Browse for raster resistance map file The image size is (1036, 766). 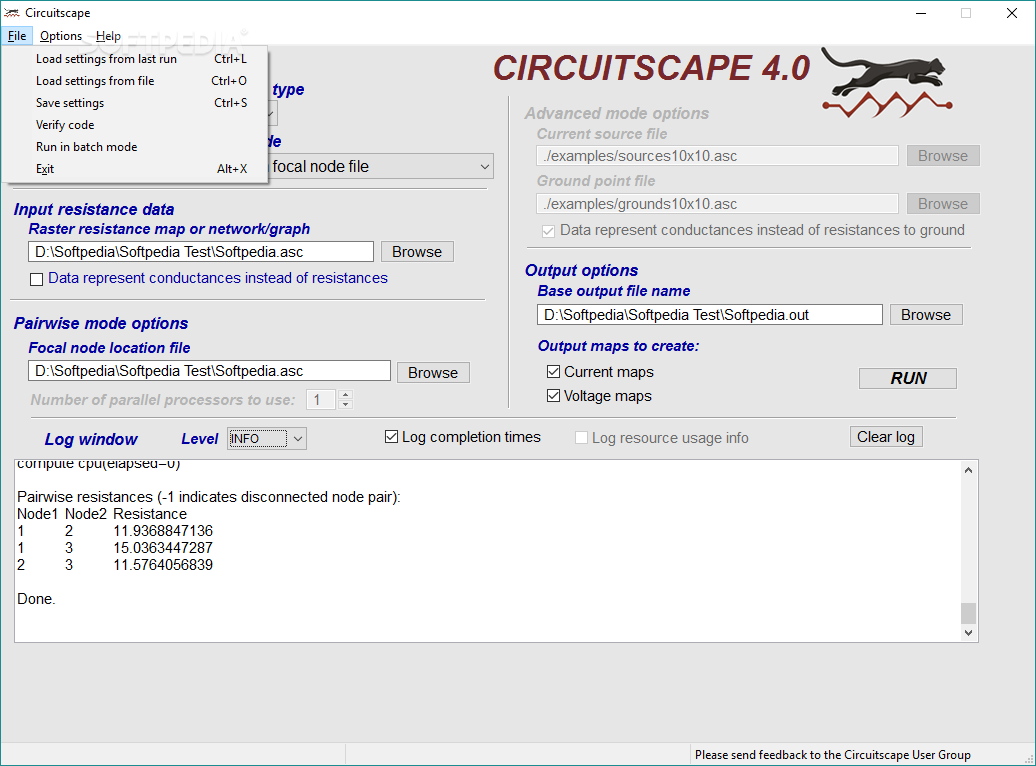click(x=417, y=252)
